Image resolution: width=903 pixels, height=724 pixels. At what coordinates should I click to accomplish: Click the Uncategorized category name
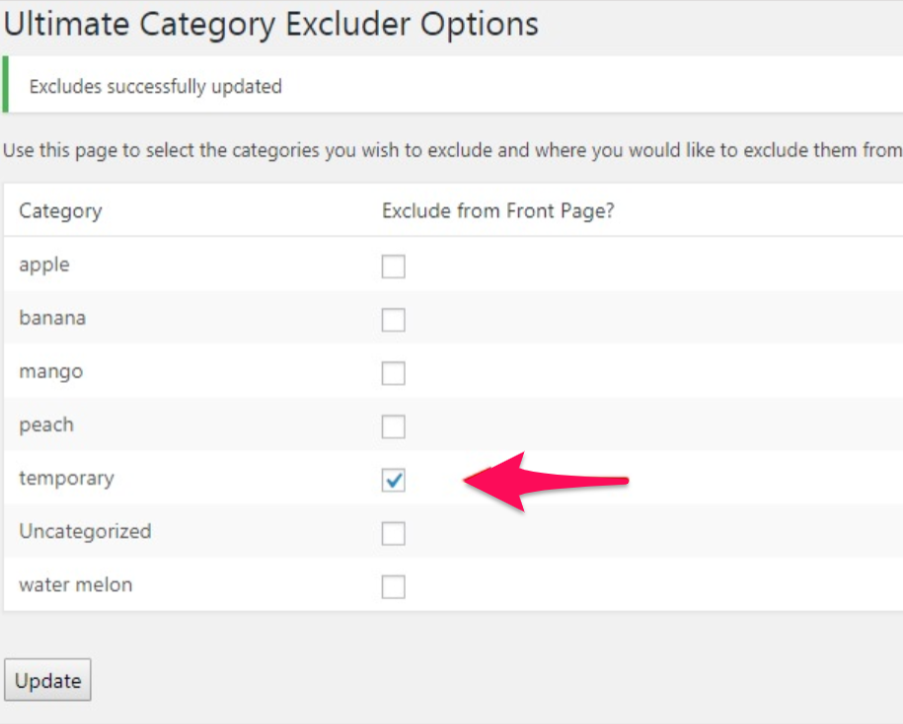(85, 531)
